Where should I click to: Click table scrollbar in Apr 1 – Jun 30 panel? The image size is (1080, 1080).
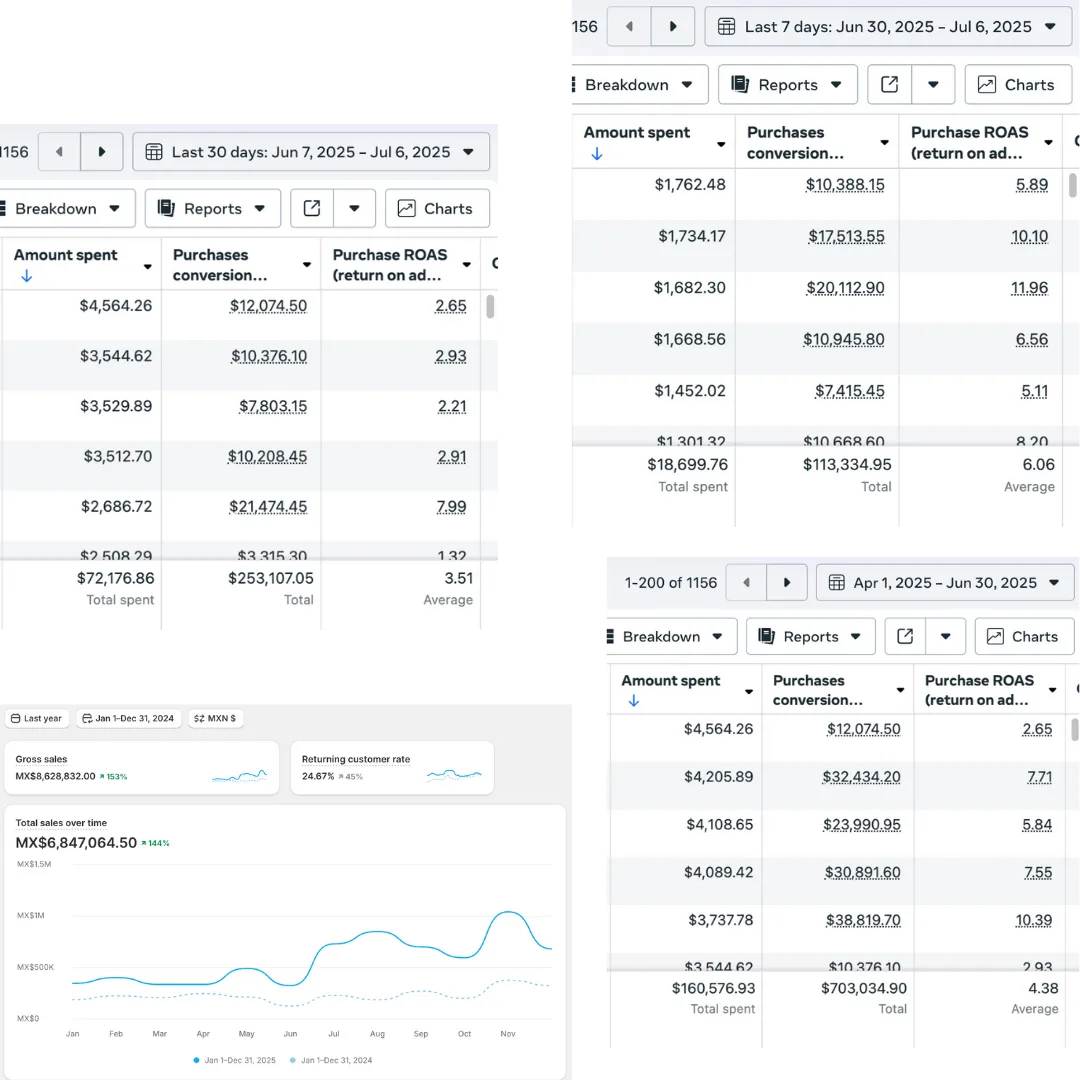(1074, 729)
